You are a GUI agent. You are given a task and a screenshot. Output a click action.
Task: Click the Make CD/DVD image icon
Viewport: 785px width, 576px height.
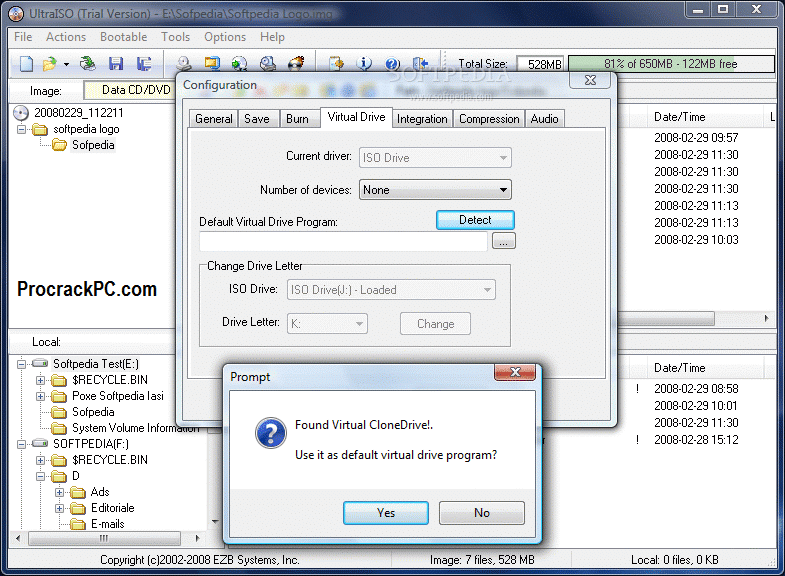pyautogui.click(x=184, y=64)
